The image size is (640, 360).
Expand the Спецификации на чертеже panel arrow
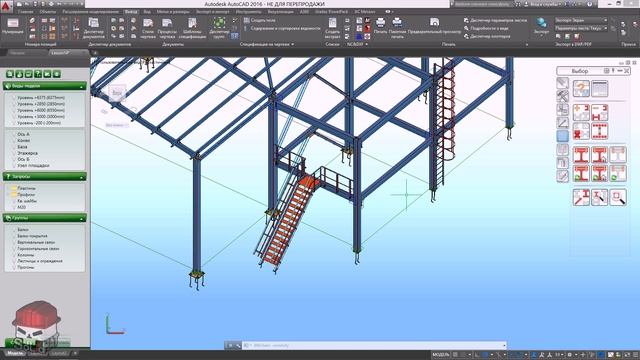click(292, 44)
